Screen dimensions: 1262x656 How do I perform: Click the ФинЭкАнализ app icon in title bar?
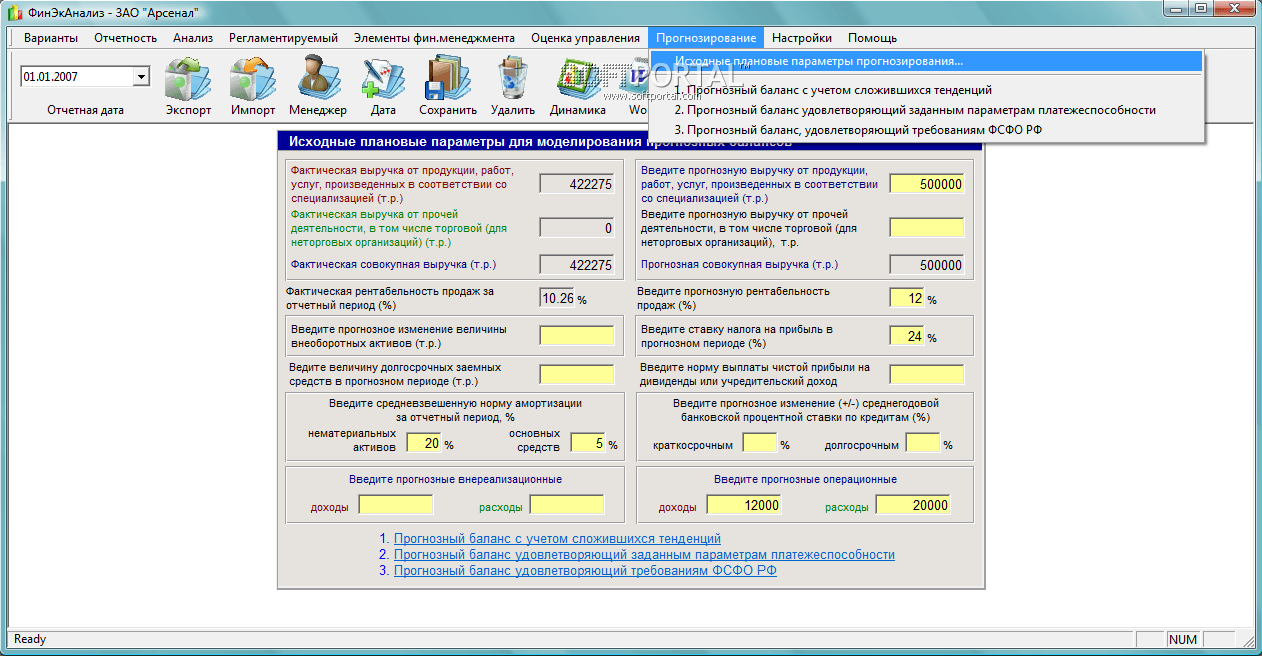pyautogui.click(x=15, y=11)
